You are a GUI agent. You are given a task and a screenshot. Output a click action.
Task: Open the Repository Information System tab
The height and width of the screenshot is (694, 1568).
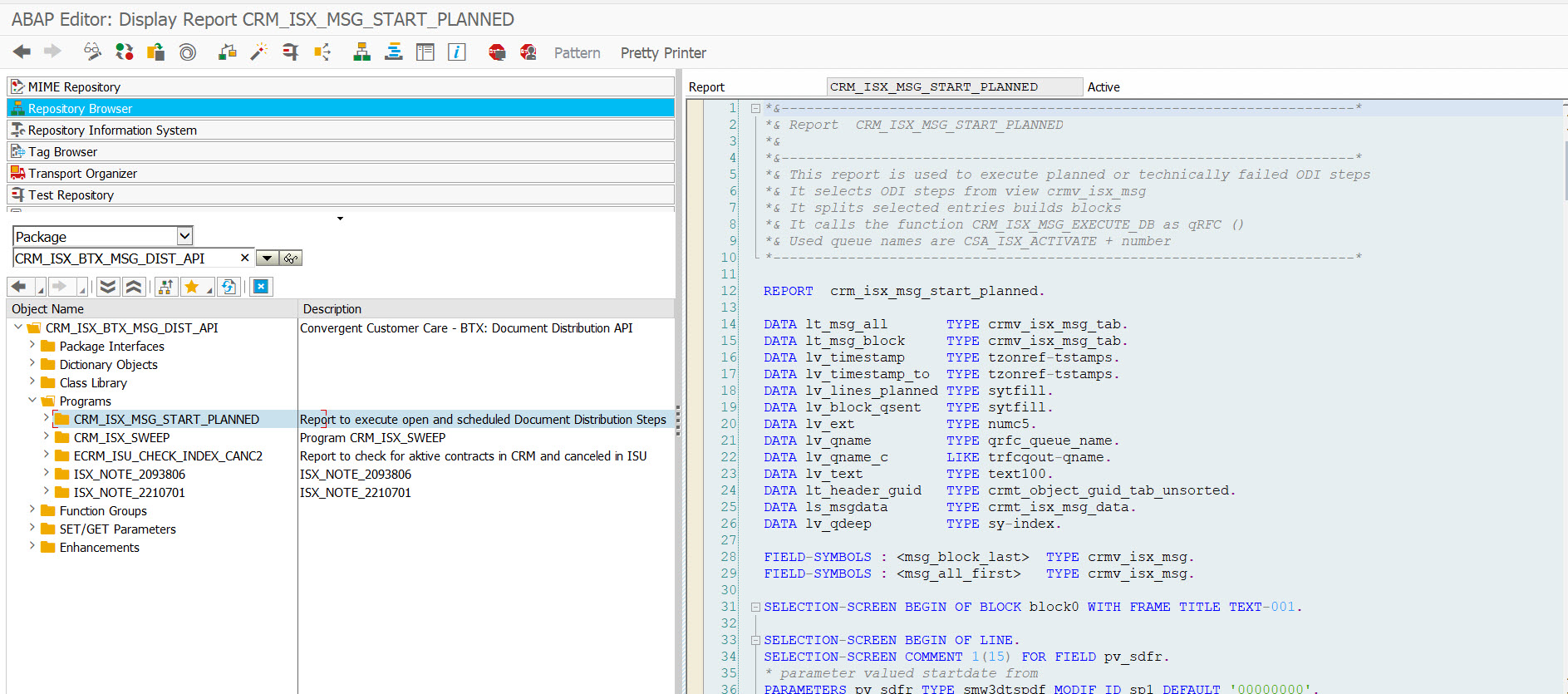coord(112,130)
